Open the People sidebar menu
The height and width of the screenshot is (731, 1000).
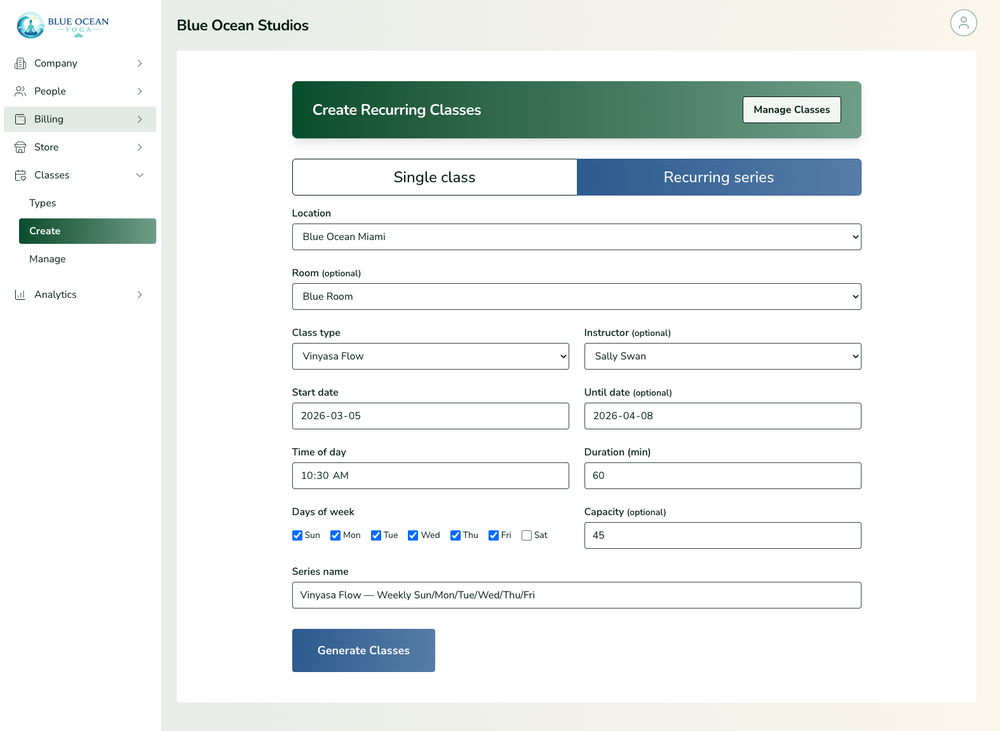80,91
